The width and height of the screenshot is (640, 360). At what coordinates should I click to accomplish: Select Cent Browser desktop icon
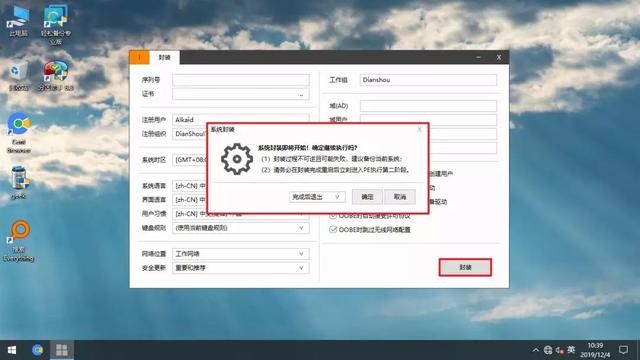[19, 133]
